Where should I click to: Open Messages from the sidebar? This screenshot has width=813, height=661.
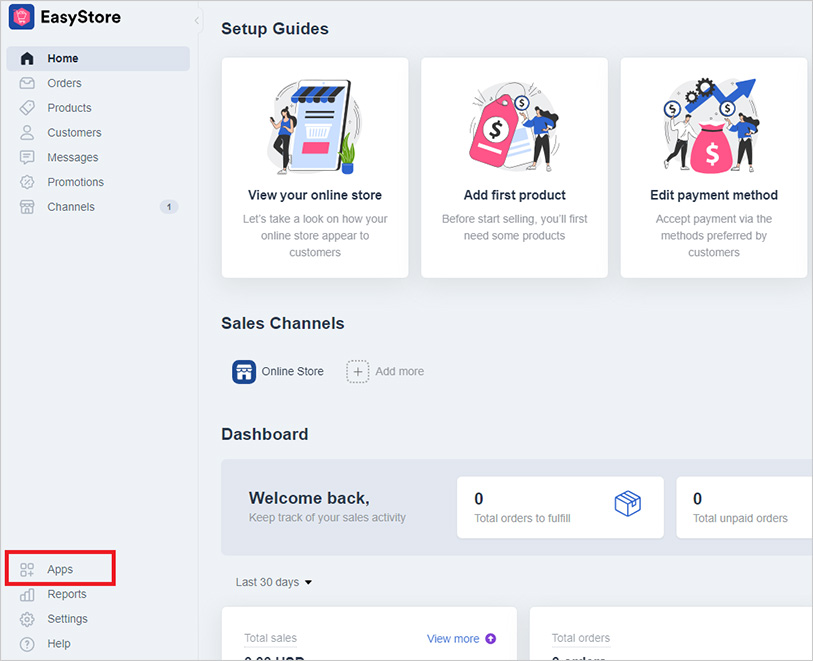71,157
